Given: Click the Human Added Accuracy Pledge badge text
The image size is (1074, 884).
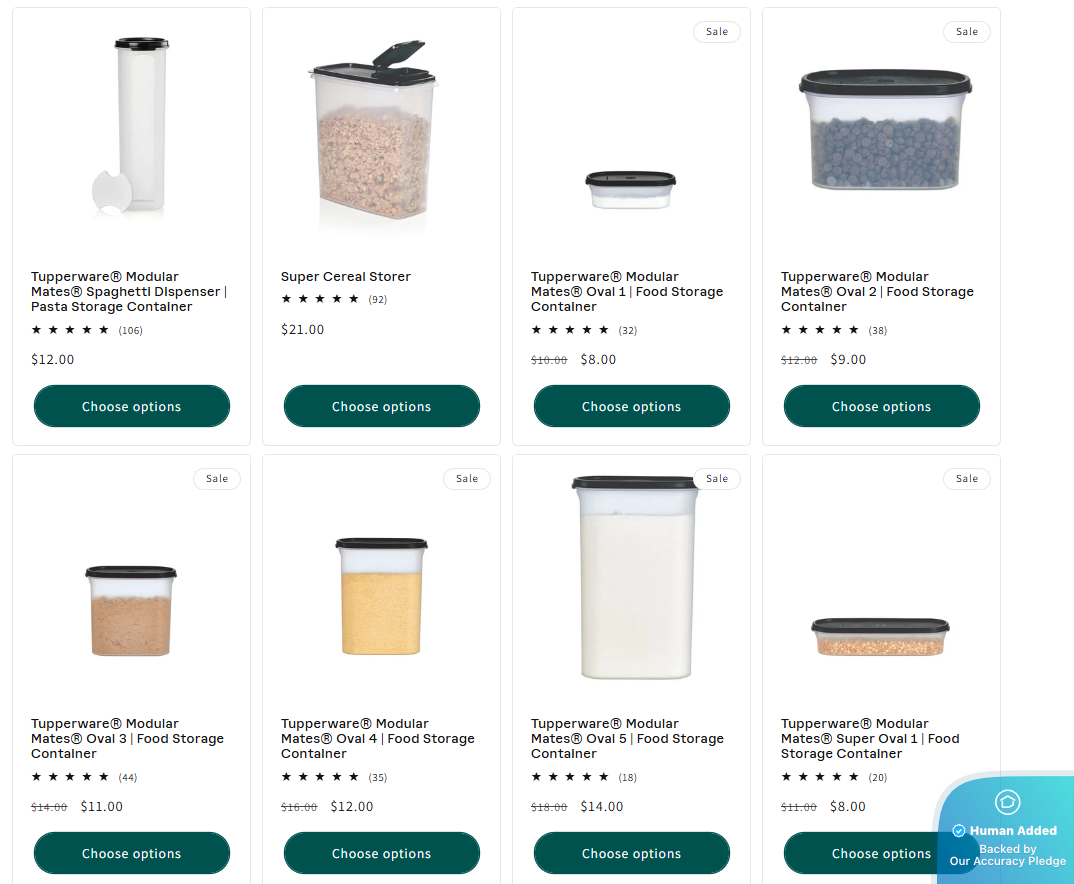Looking at the screenshot, I should tap(1007, 846).
